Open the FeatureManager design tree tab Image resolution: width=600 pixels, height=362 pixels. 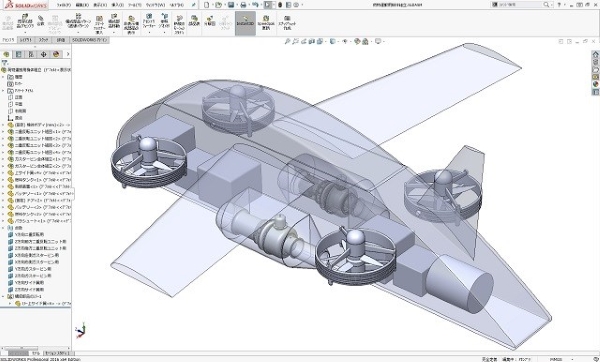pyautogui.click(x=6, y=54)
